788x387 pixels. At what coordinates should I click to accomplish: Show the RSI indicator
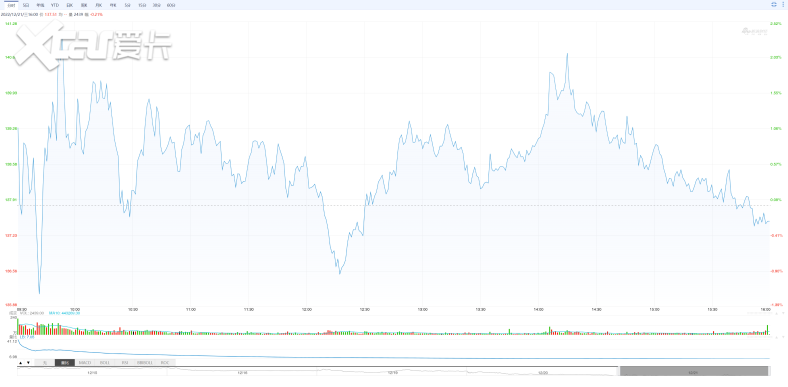tap(125, 362)
